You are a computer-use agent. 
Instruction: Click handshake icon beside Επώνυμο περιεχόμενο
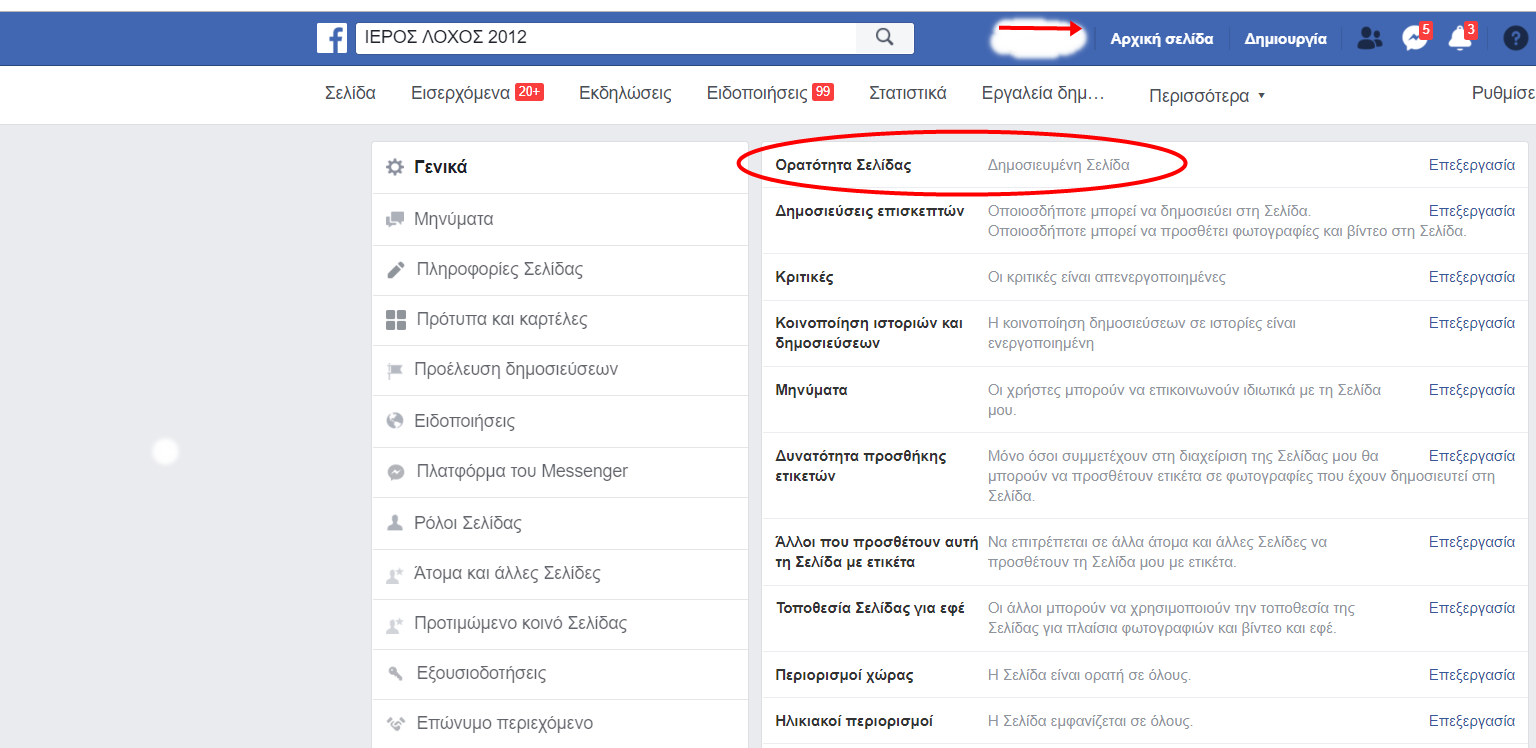(x=396, y=724)
